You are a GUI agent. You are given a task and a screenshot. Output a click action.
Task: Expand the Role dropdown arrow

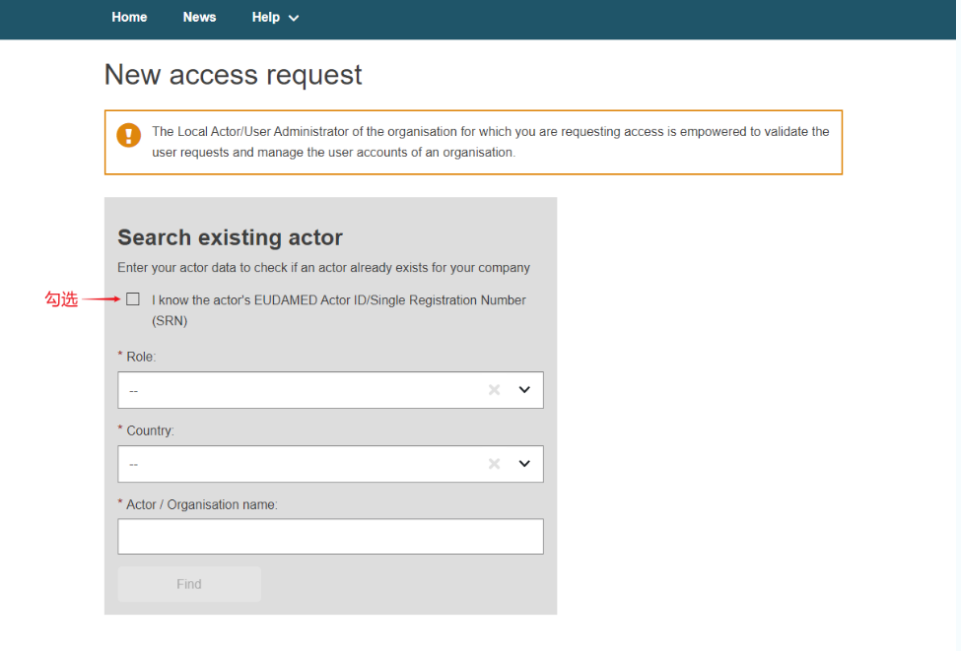coord(524,390)
